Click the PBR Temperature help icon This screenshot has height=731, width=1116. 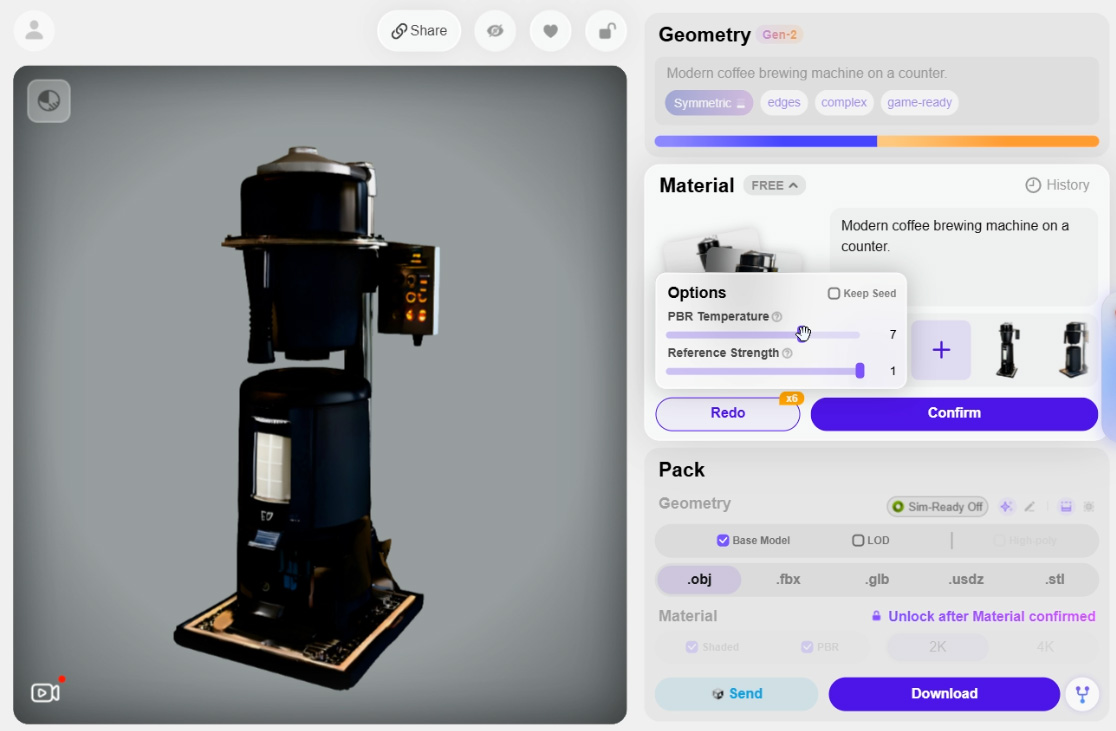click(777, 317)
